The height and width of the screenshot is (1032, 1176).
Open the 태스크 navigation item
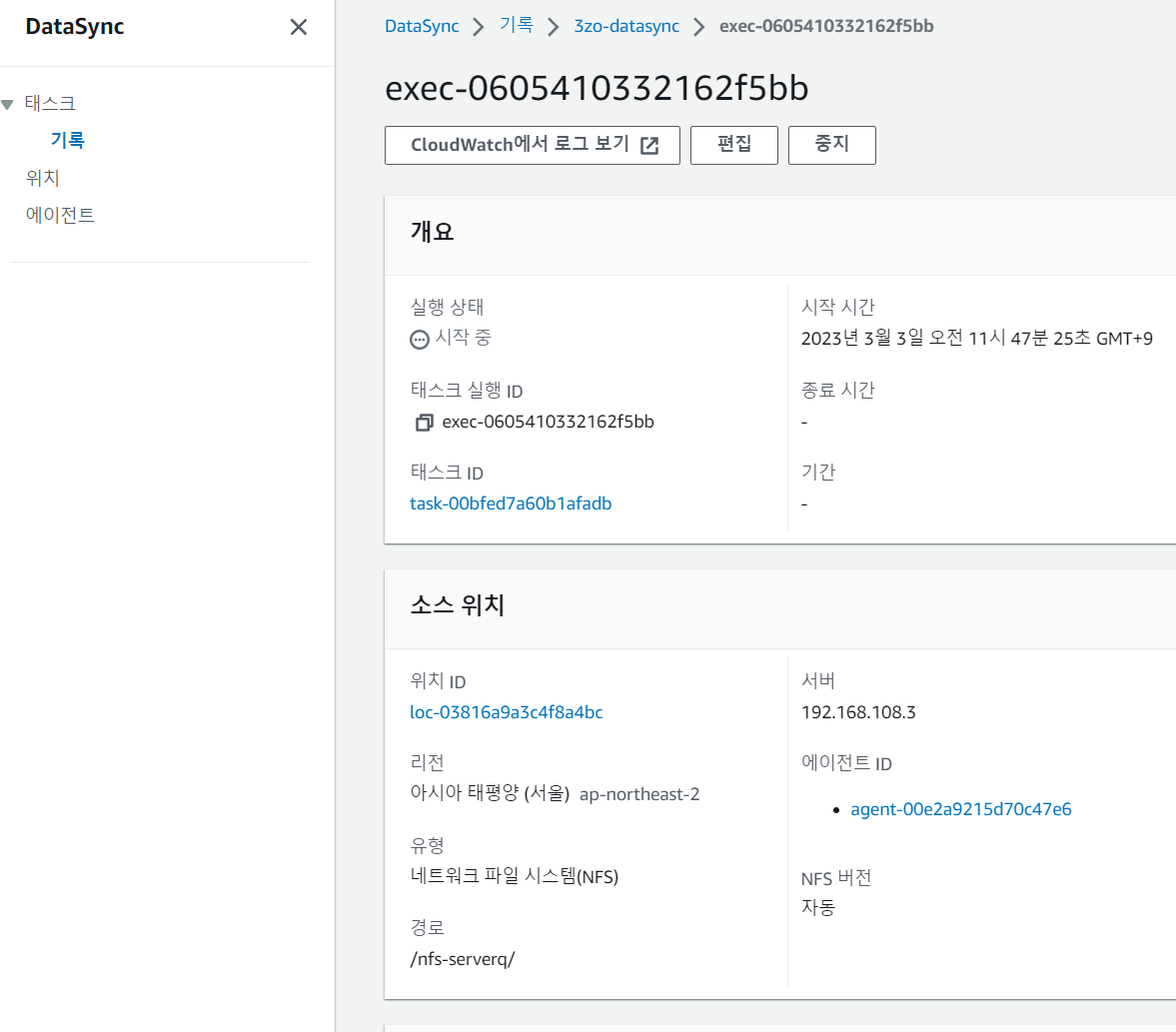[50, 104]
